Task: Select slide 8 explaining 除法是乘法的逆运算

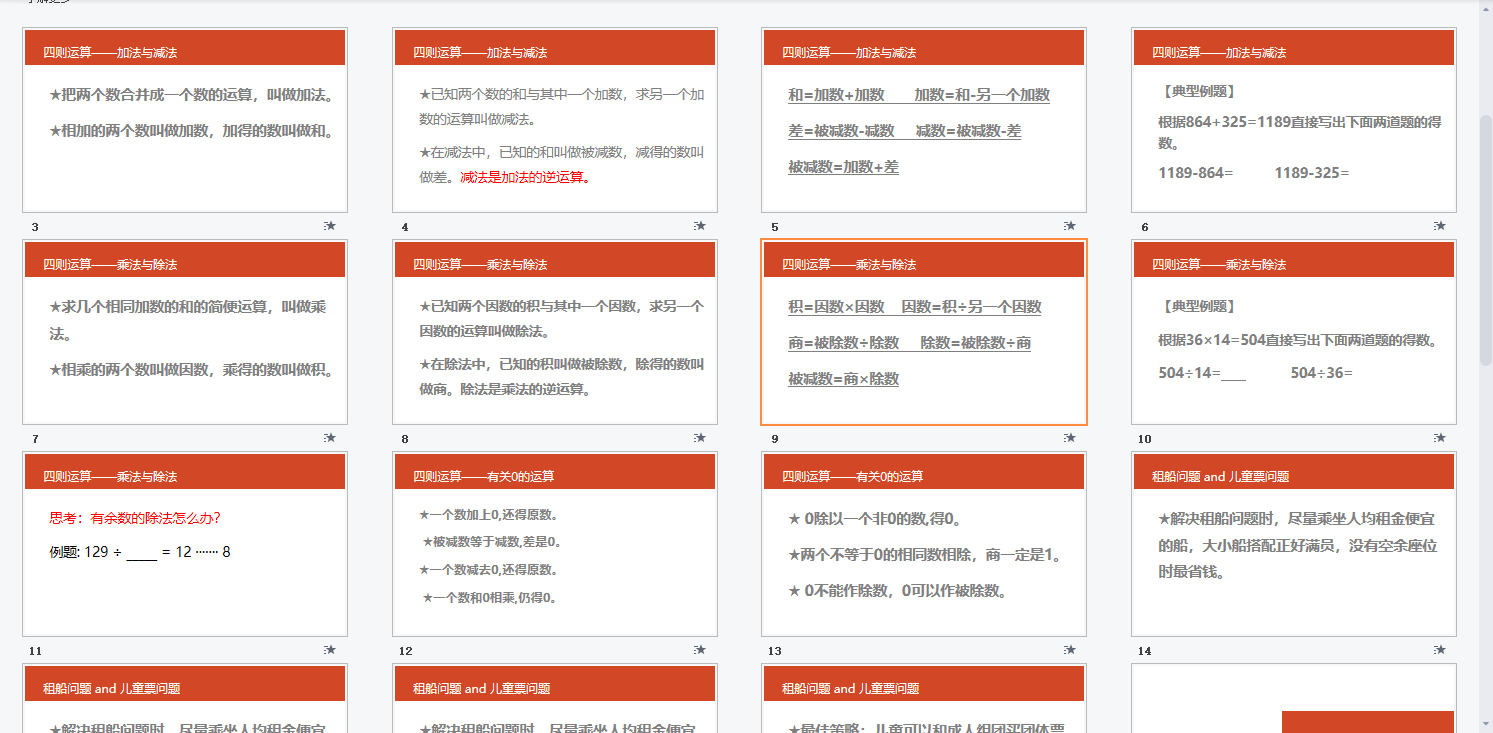Action: click(555, 332)
